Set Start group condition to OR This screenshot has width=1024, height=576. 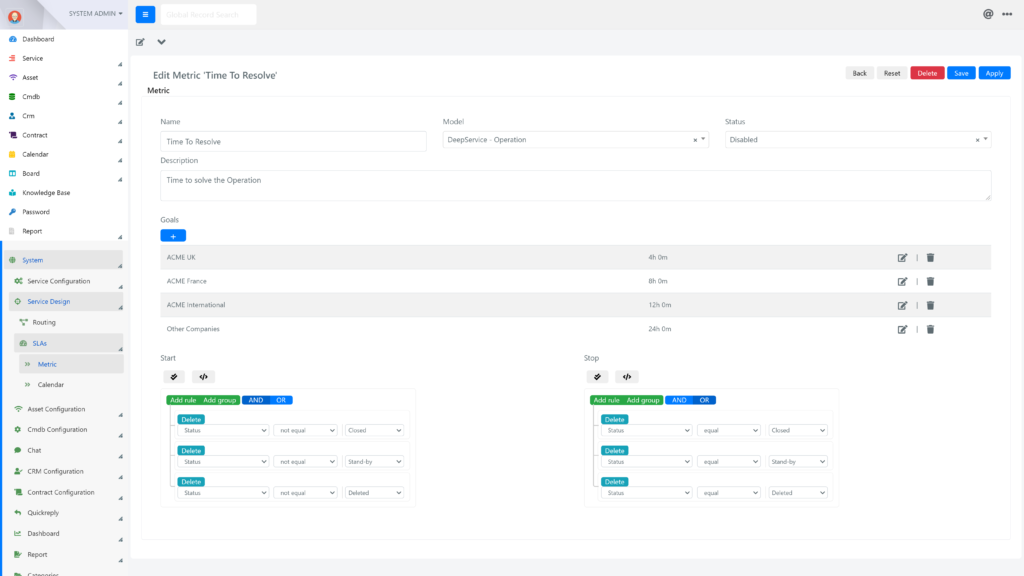click(281, 400)
